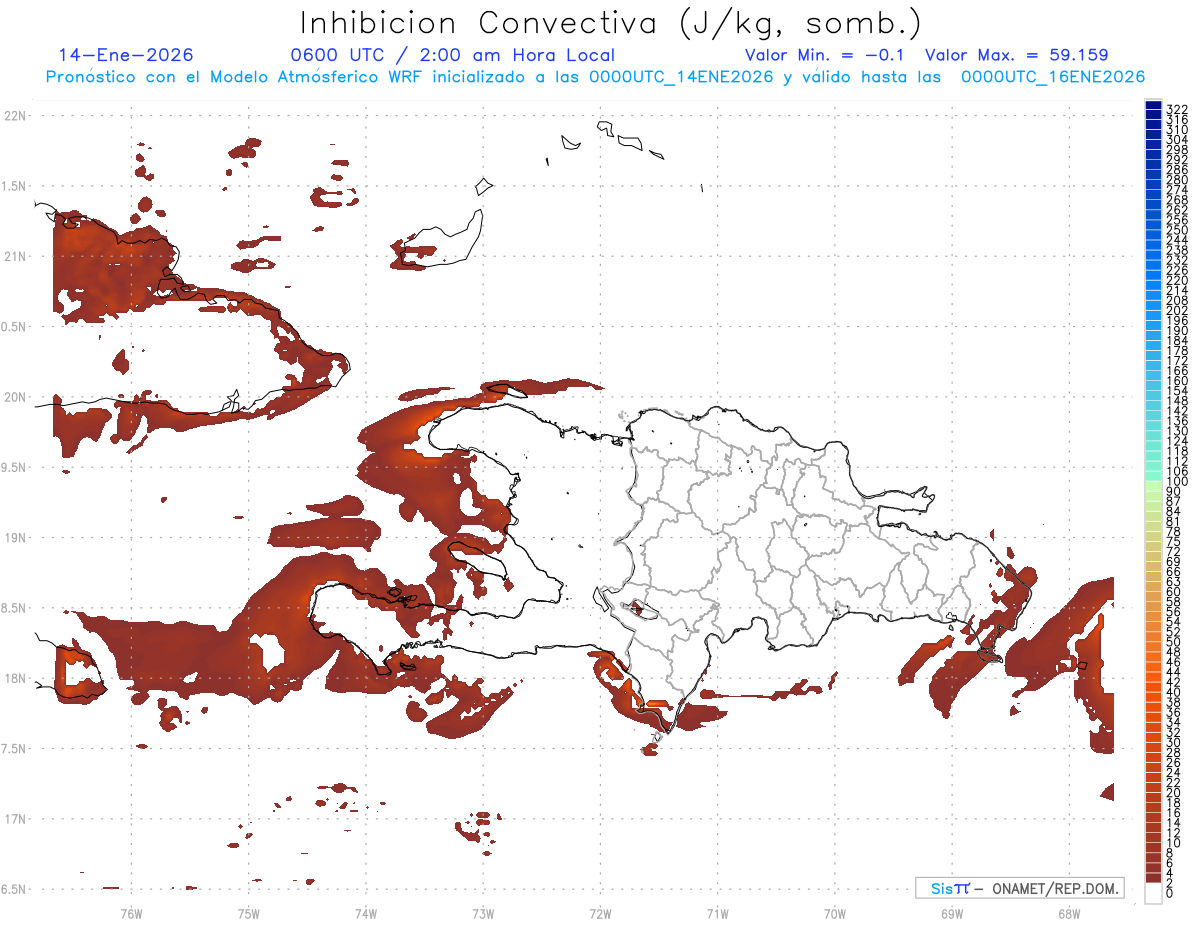Click the "75W" longitude label

(249, 913)
